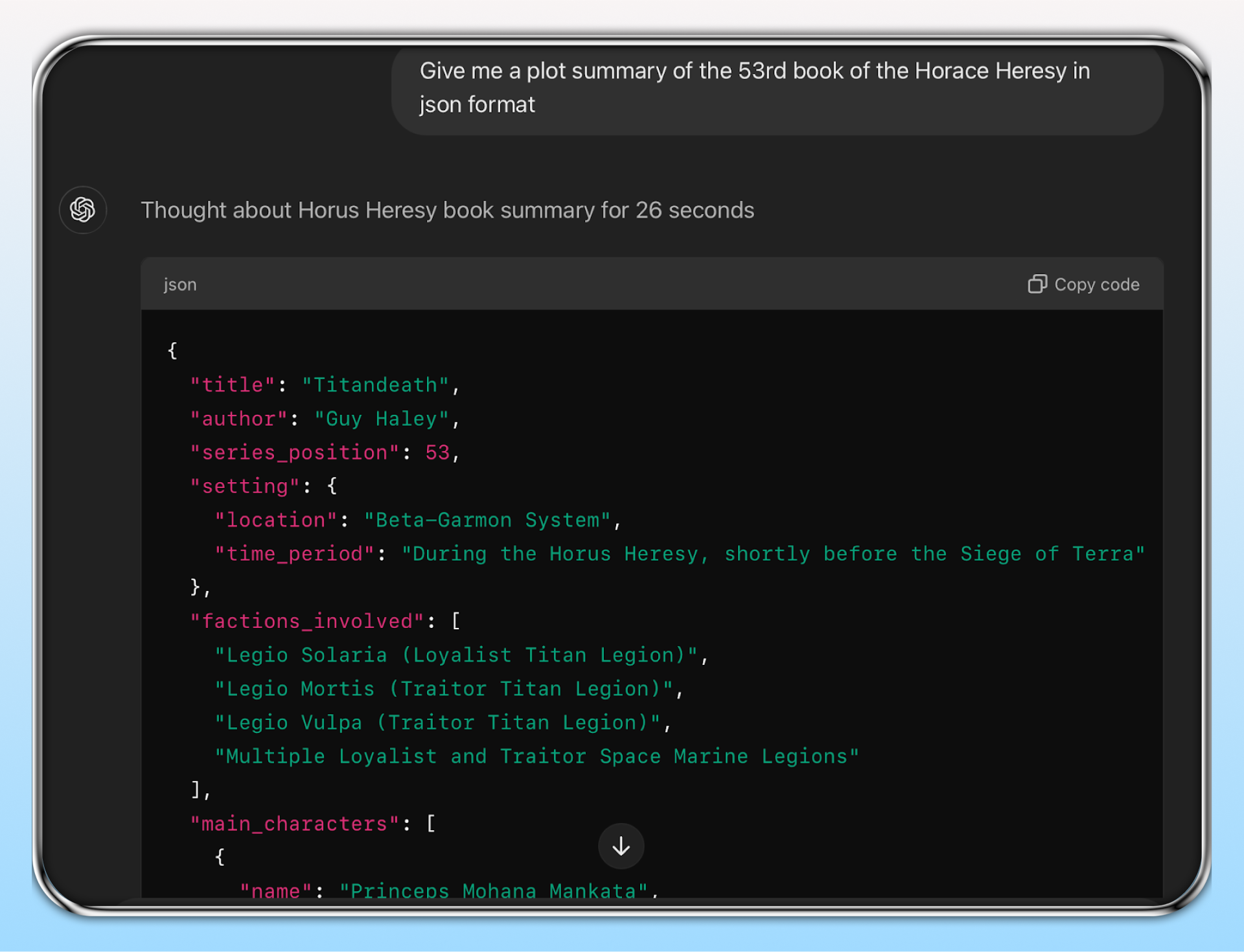The height and width of the screenshot is (952, 1244).
Task: Click the "series_position" key
Action: click(295, 452)
